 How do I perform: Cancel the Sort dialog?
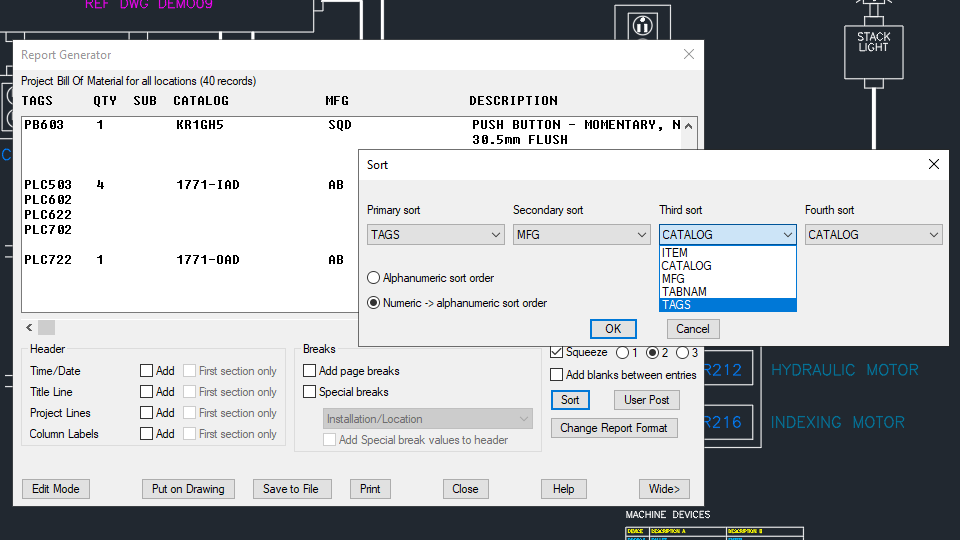point(692,329)
